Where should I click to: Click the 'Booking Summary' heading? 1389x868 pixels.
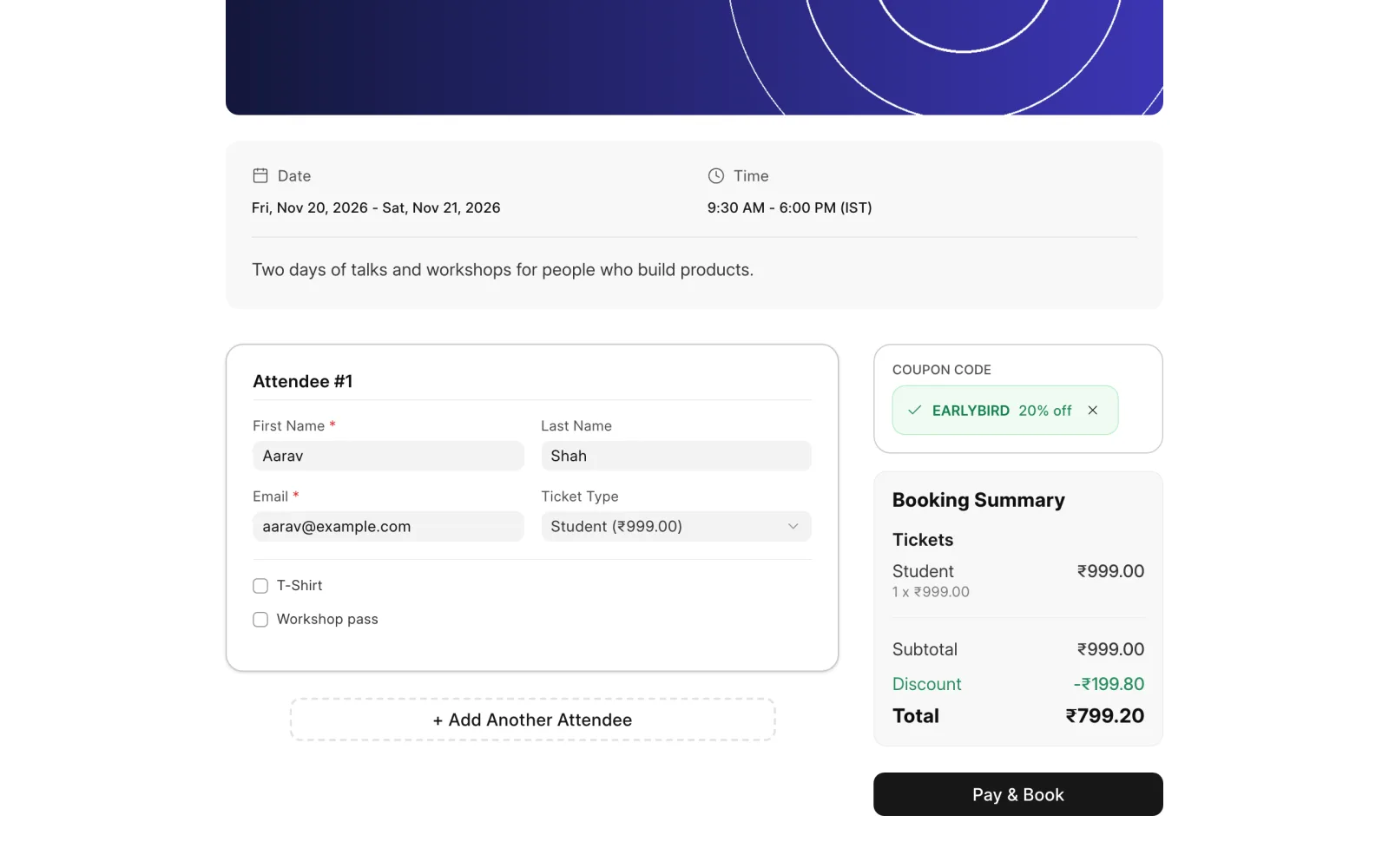tap(978, 500)
